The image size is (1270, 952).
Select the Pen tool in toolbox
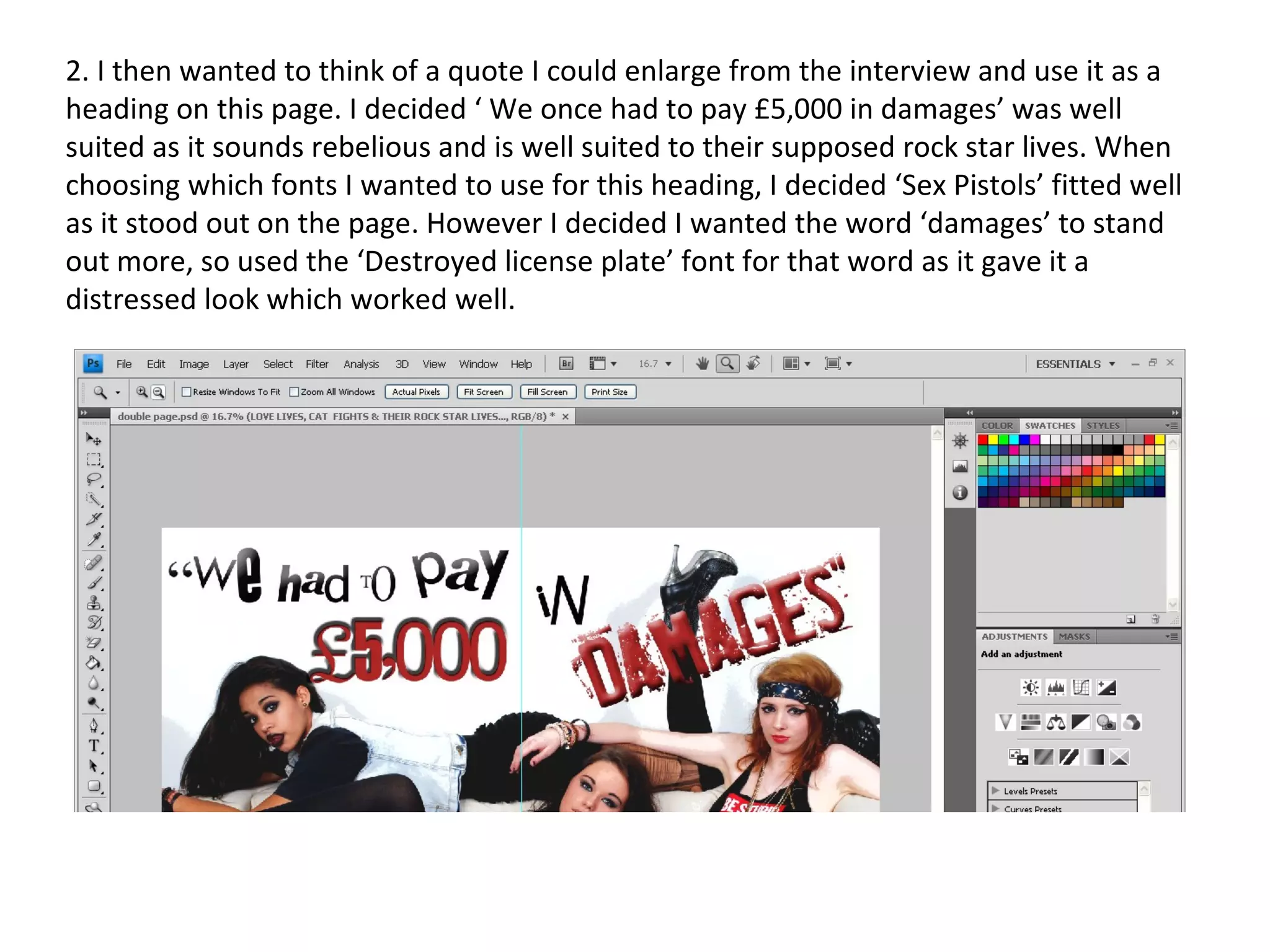(94, 725)
